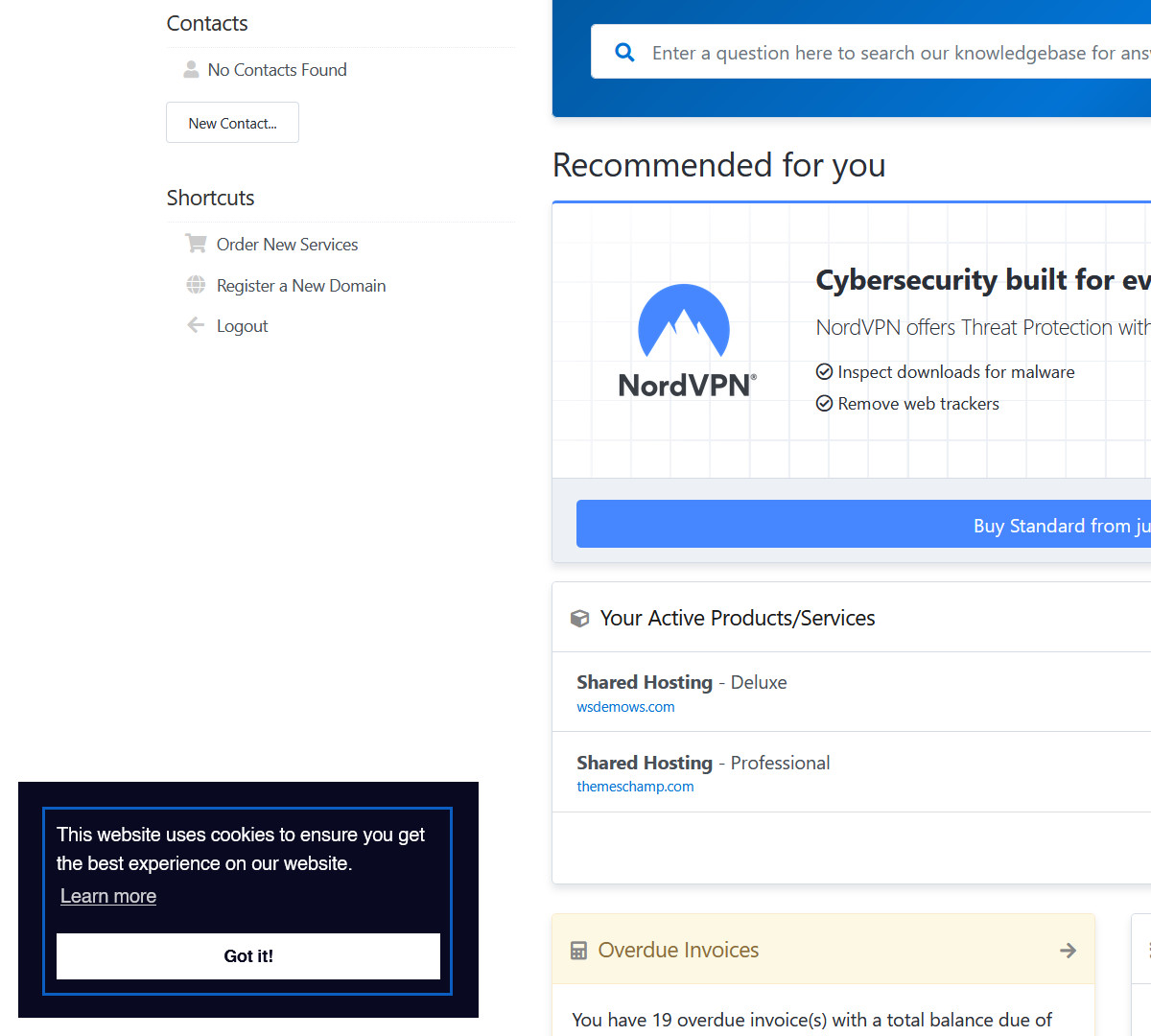Open Overdue Invoices via the arrow icon
The height and width of the screenshot is (1036, 1151).
(1068, 951)
